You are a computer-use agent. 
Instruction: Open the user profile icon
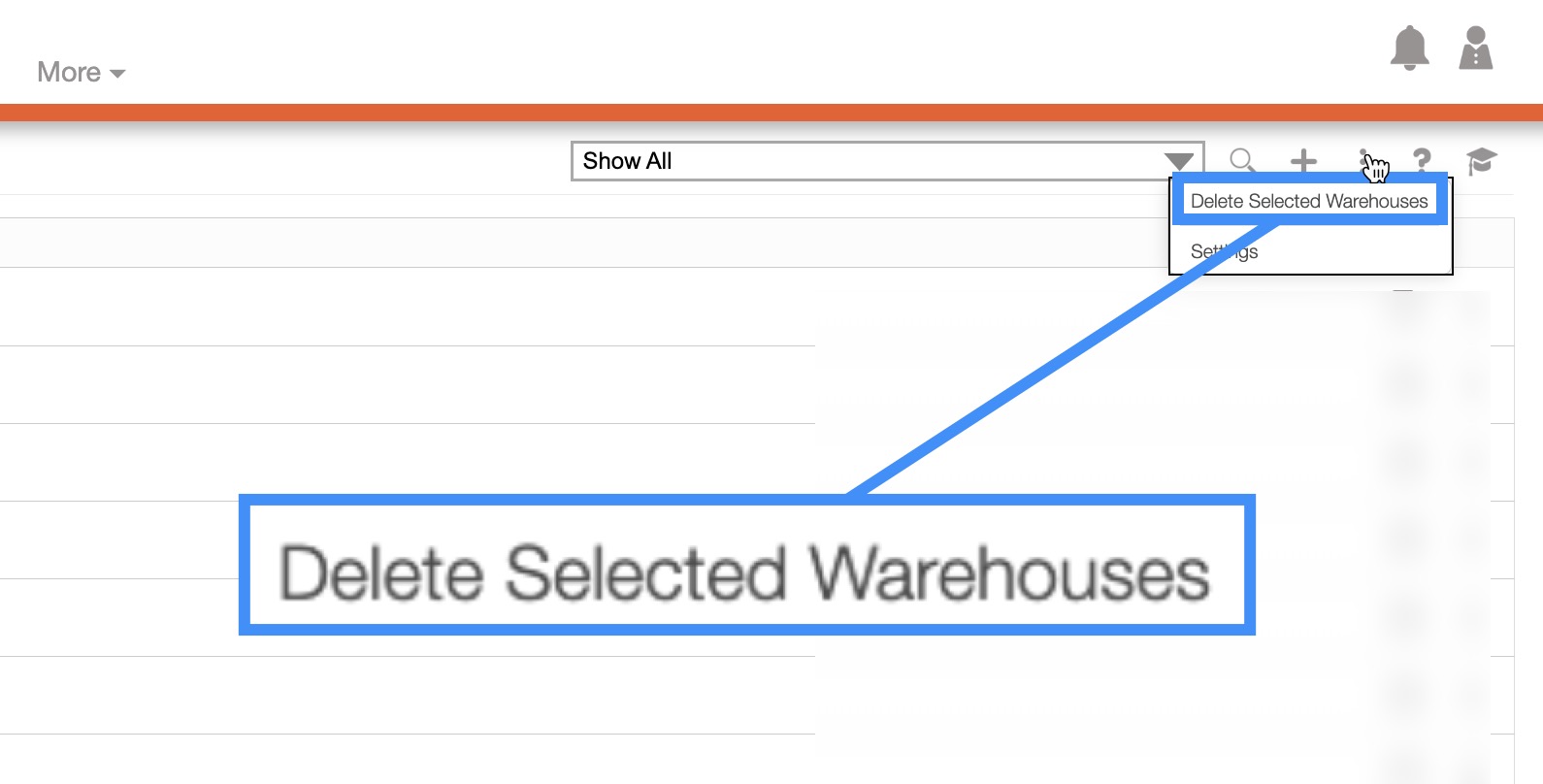tap(1475, 49)
